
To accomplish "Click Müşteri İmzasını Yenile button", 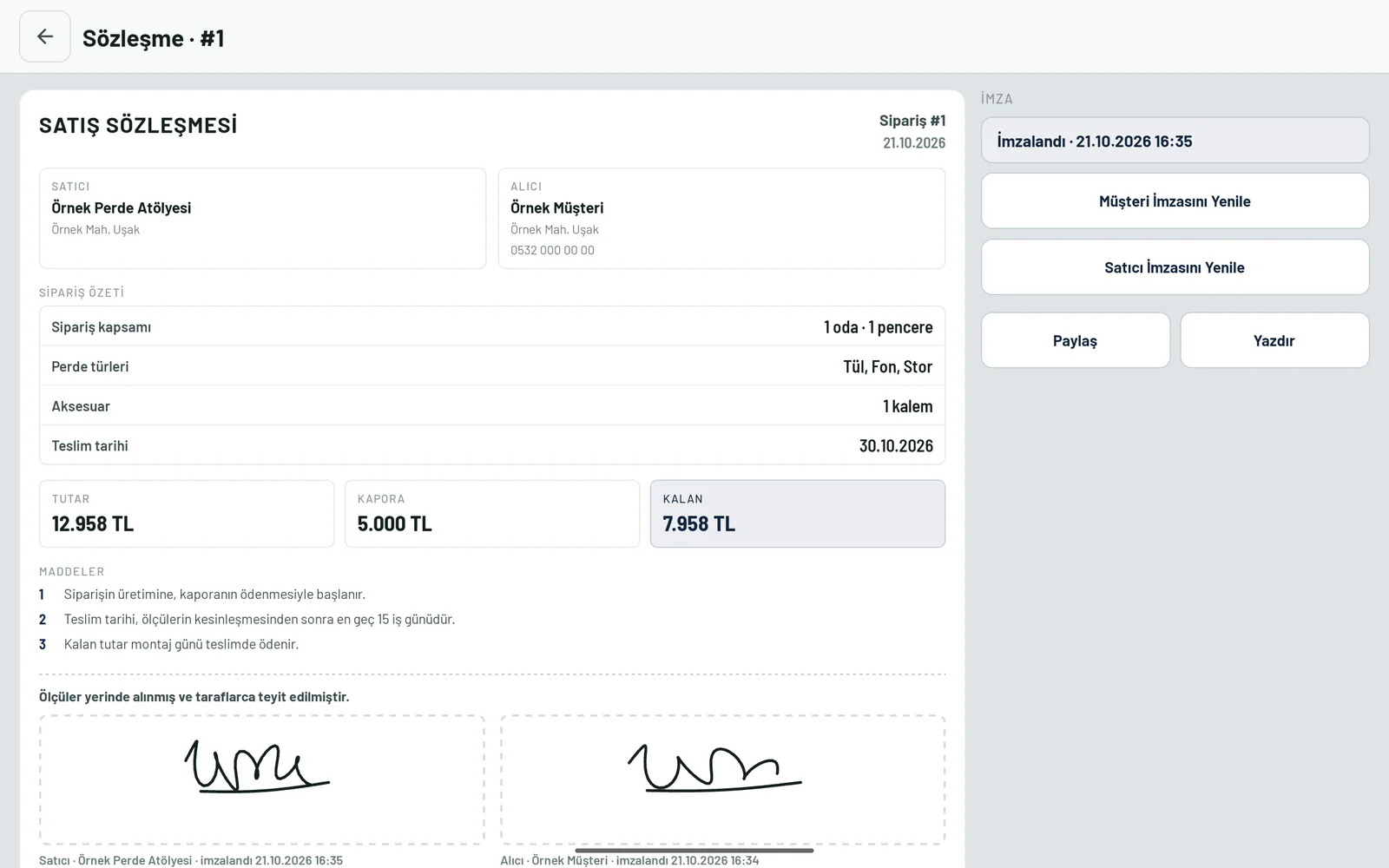I will tap(1175, 201).
